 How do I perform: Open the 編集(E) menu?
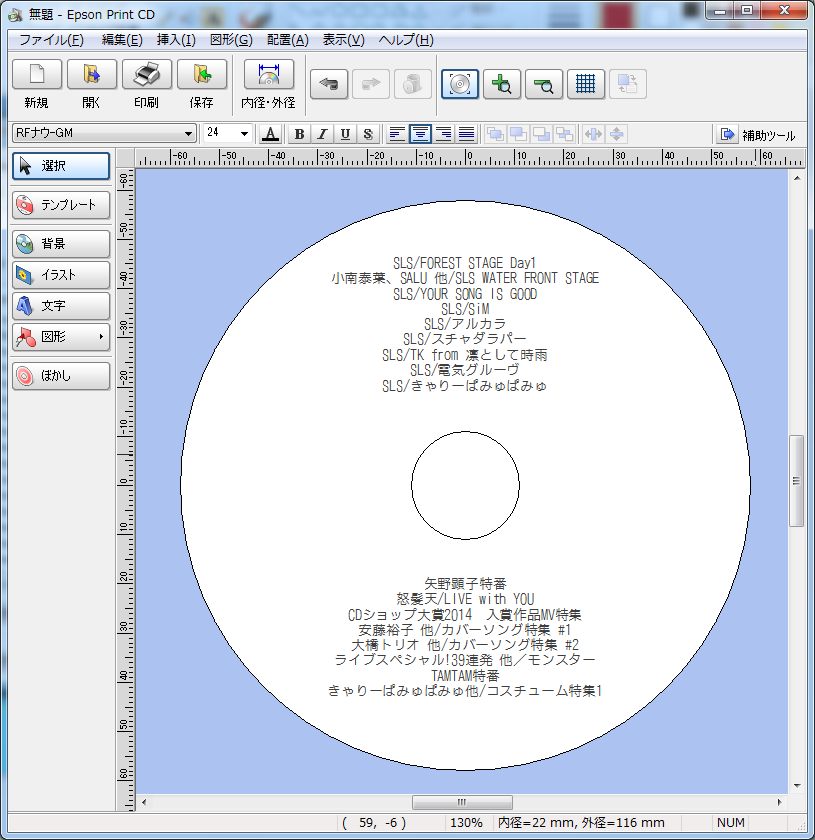click(122, 40)
